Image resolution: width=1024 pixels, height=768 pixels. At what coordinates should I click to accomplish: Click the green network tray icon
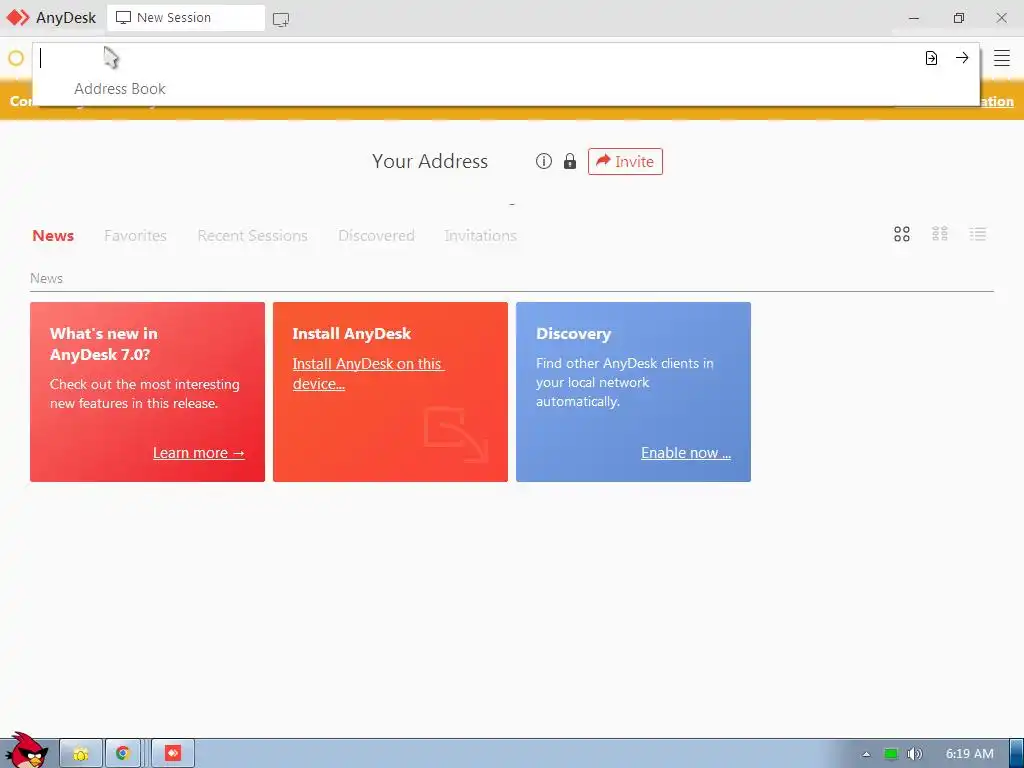point(891,754)
